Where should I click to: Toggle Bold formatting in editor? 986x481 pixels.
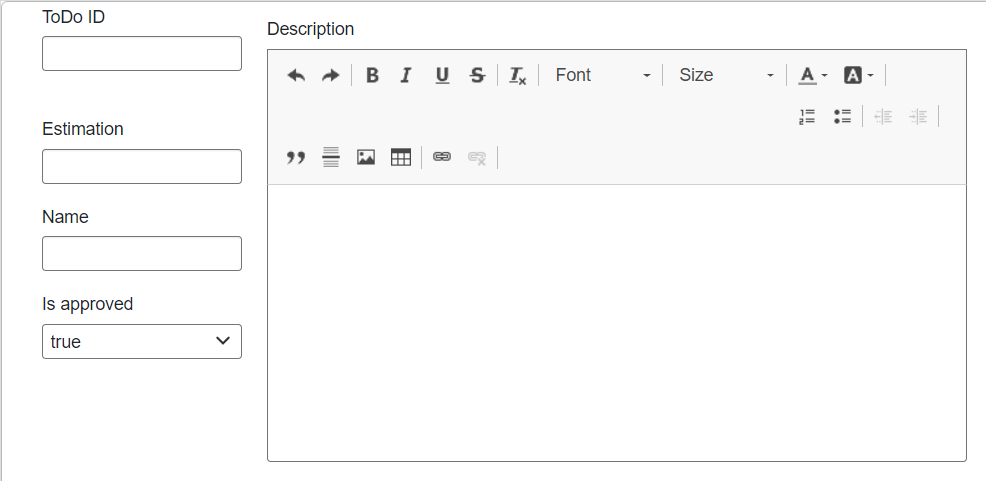click(372, 76)
